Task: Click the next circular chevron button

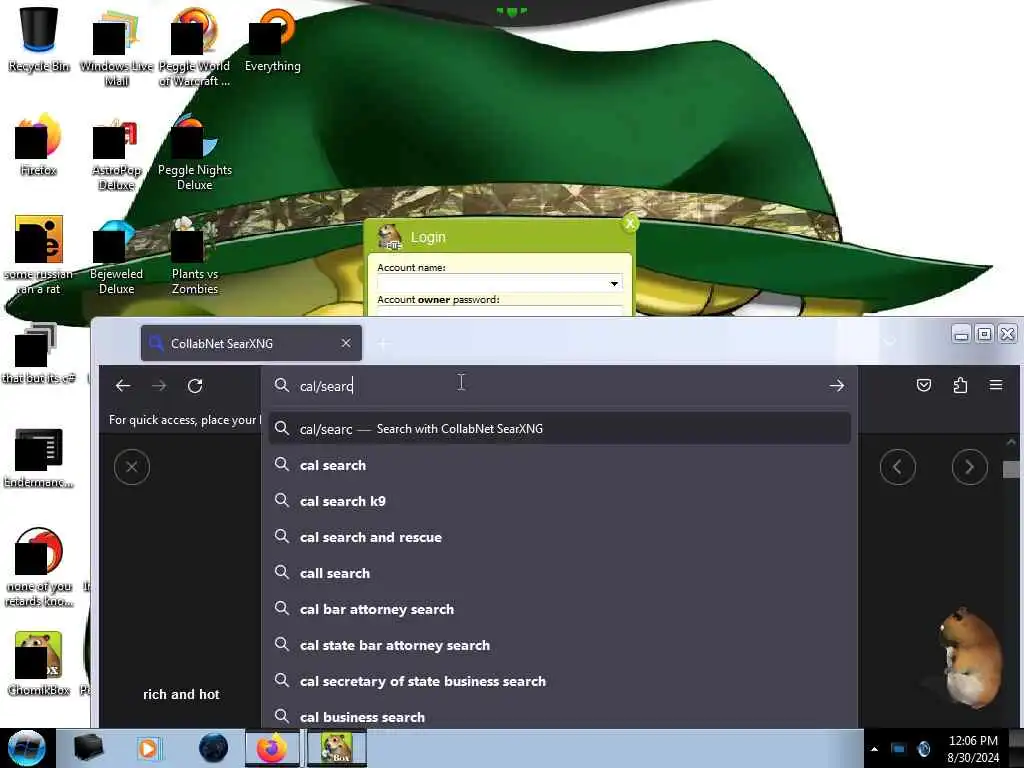Action: coord(970,467)
